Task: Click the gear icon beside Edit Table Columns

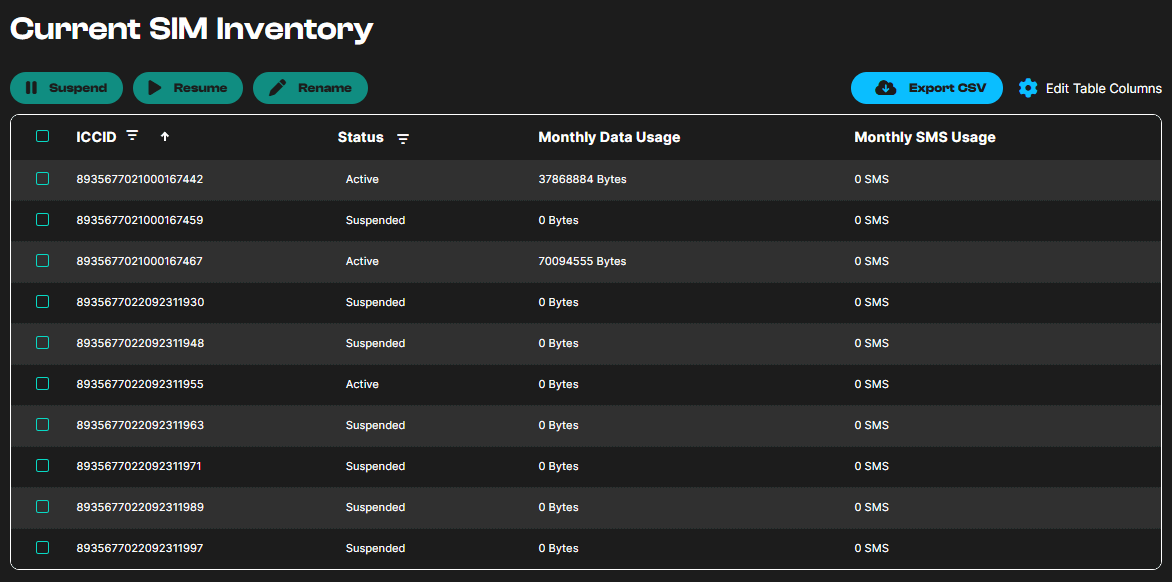Action: 1028,88
